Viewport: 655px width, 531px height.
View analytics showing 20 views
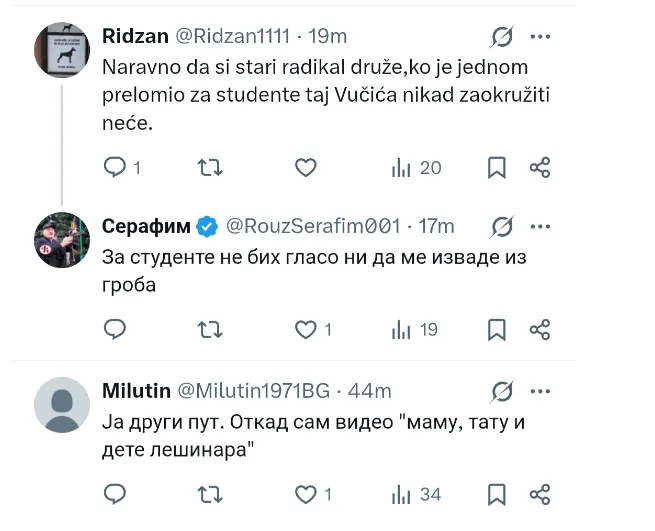coord(416,168)
